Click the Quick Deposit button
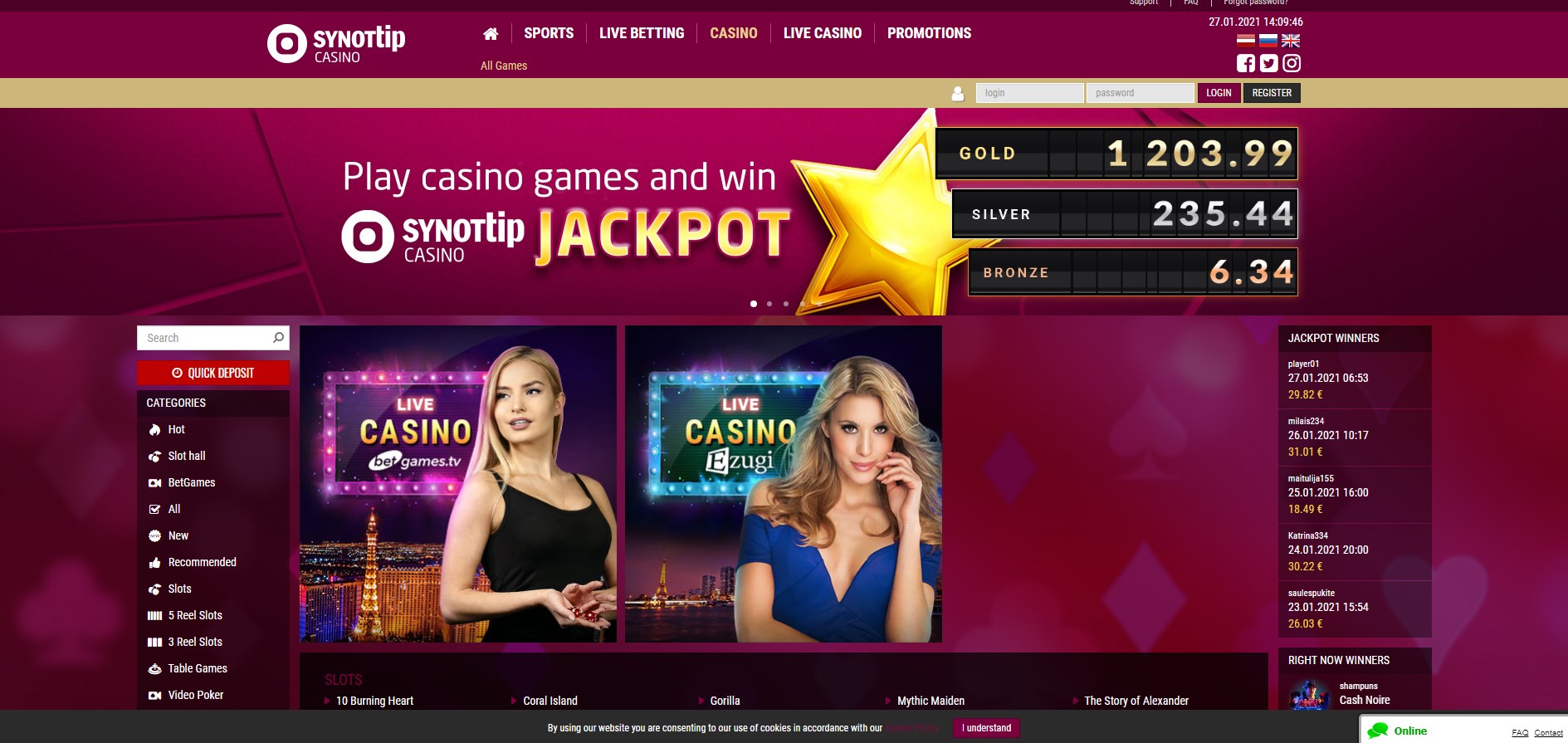The image size is (1568, 743). click(x=213, y=373)
